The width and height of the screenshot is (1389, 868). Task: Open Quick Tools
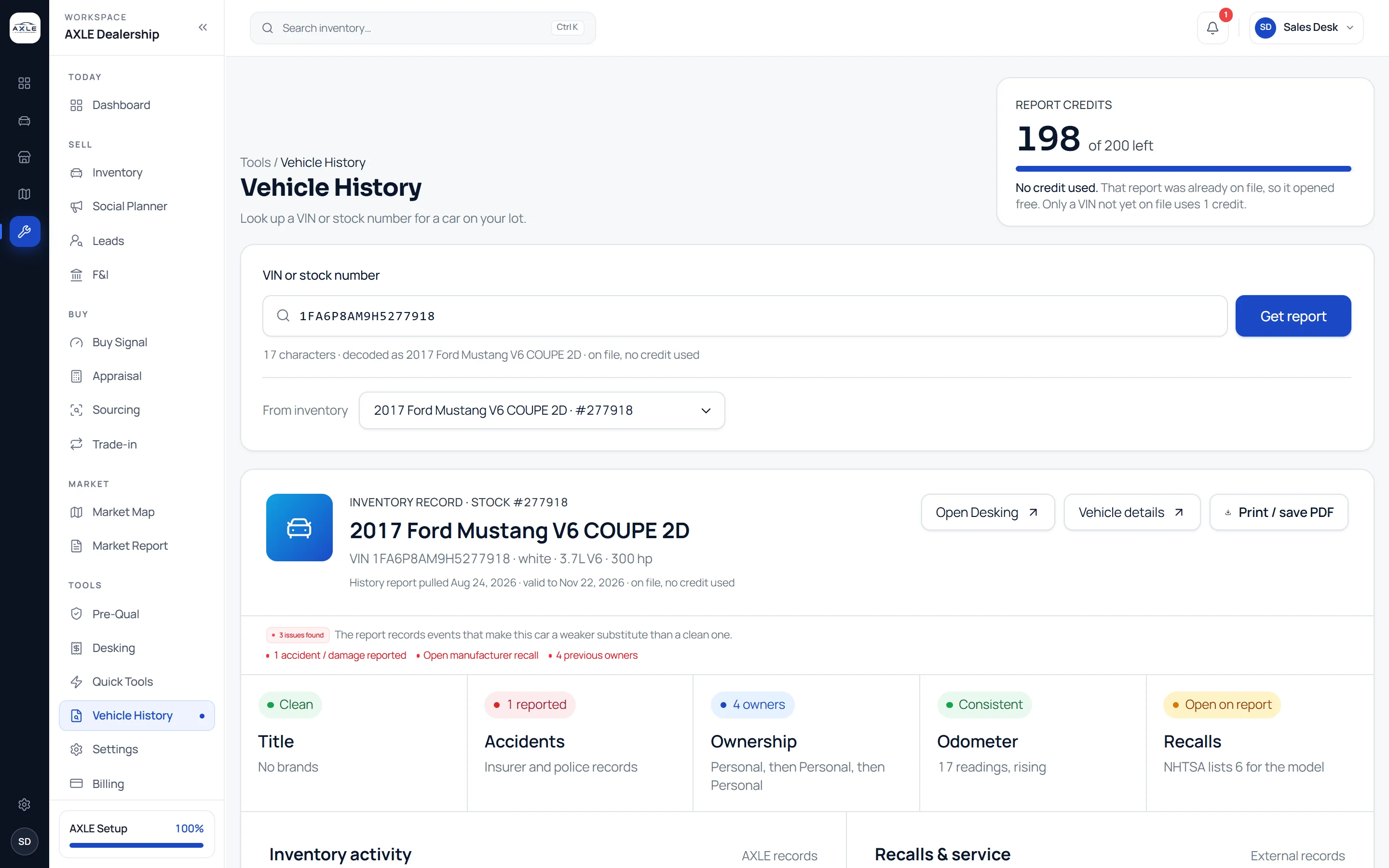tap(136, 682)
